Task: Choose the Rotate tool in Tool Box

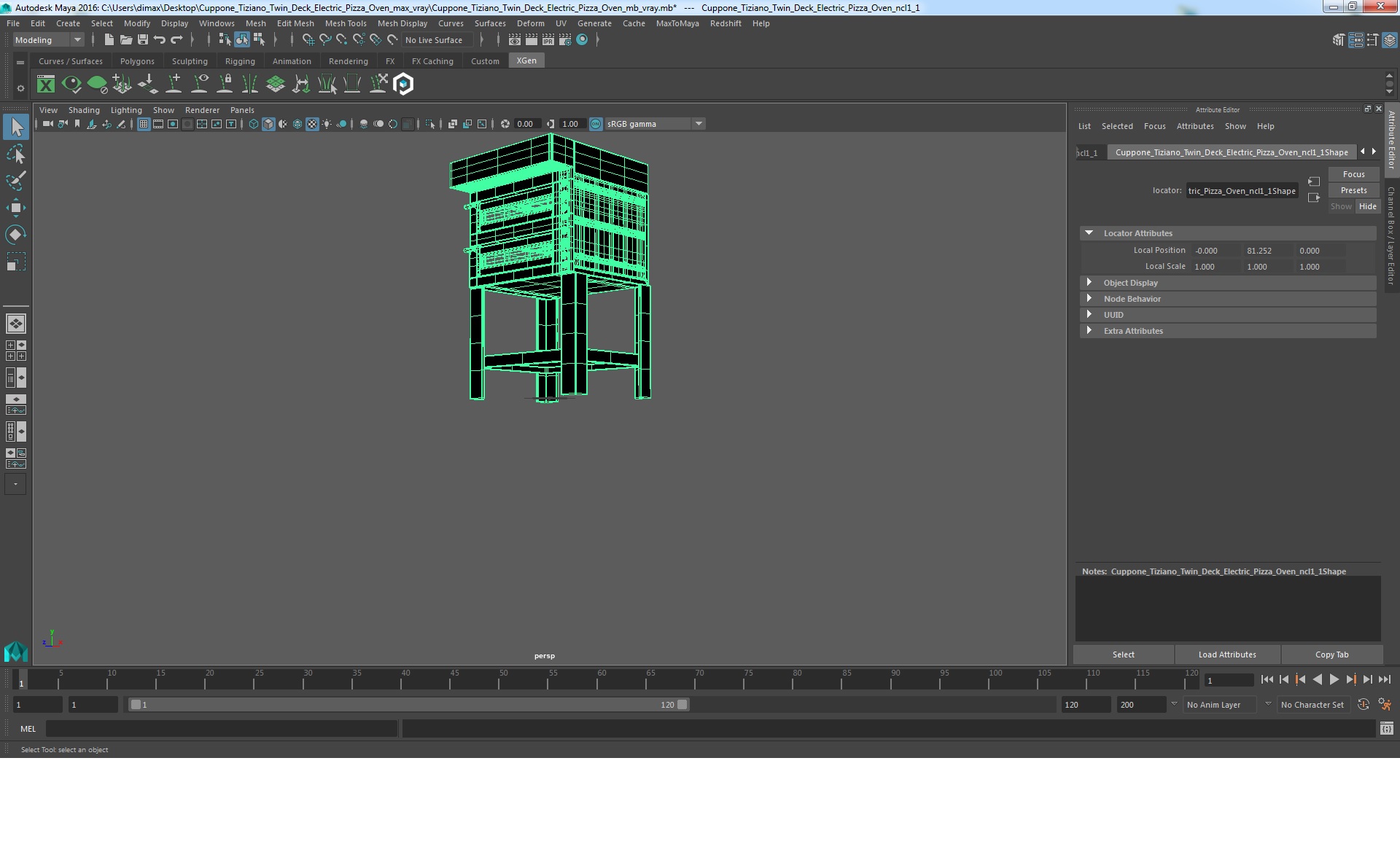Action: (x=15, y=235)
